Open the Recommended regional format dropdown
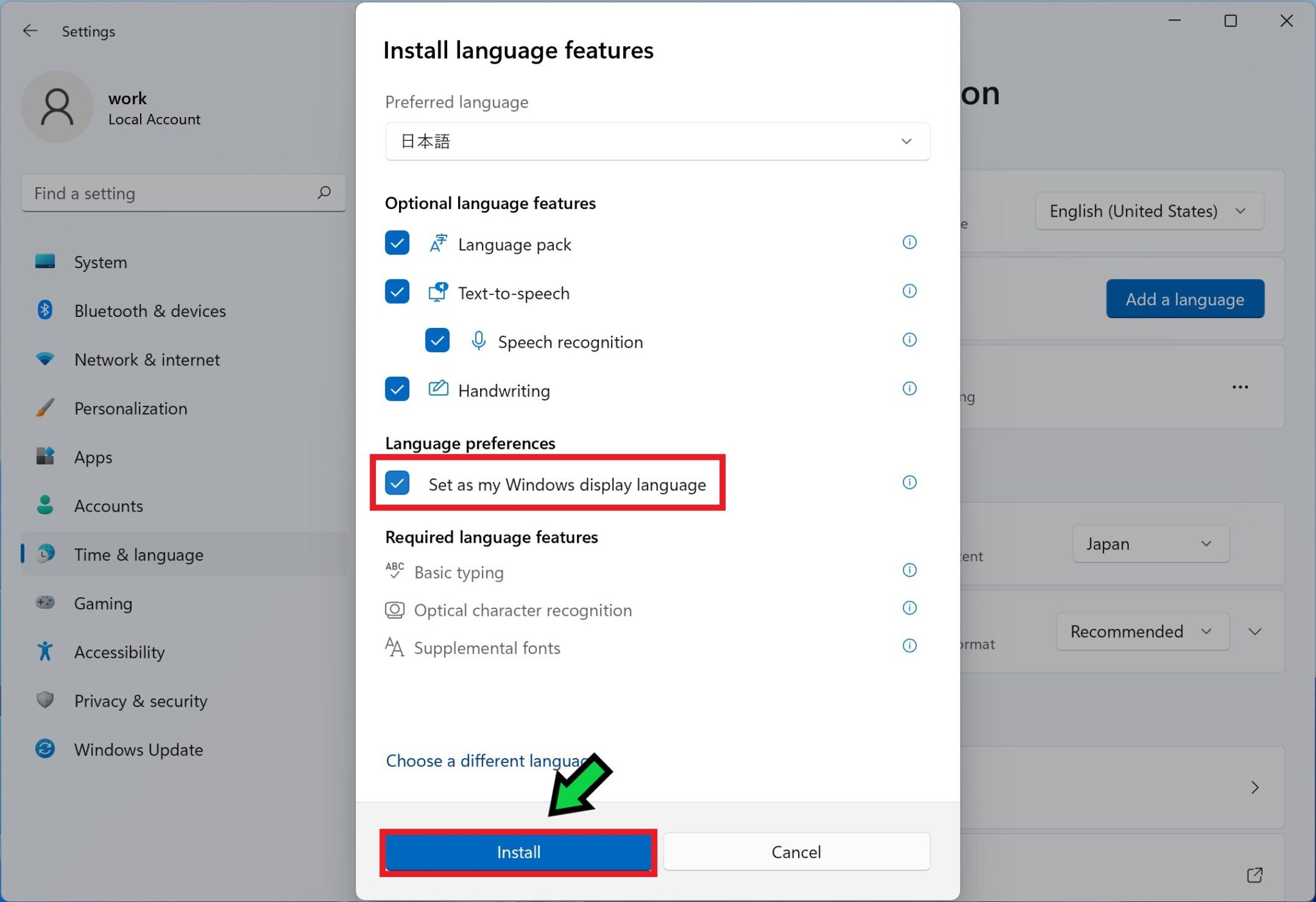Screen dimensions: 1316x902 pyautogui.click(x=1143, y=631)
